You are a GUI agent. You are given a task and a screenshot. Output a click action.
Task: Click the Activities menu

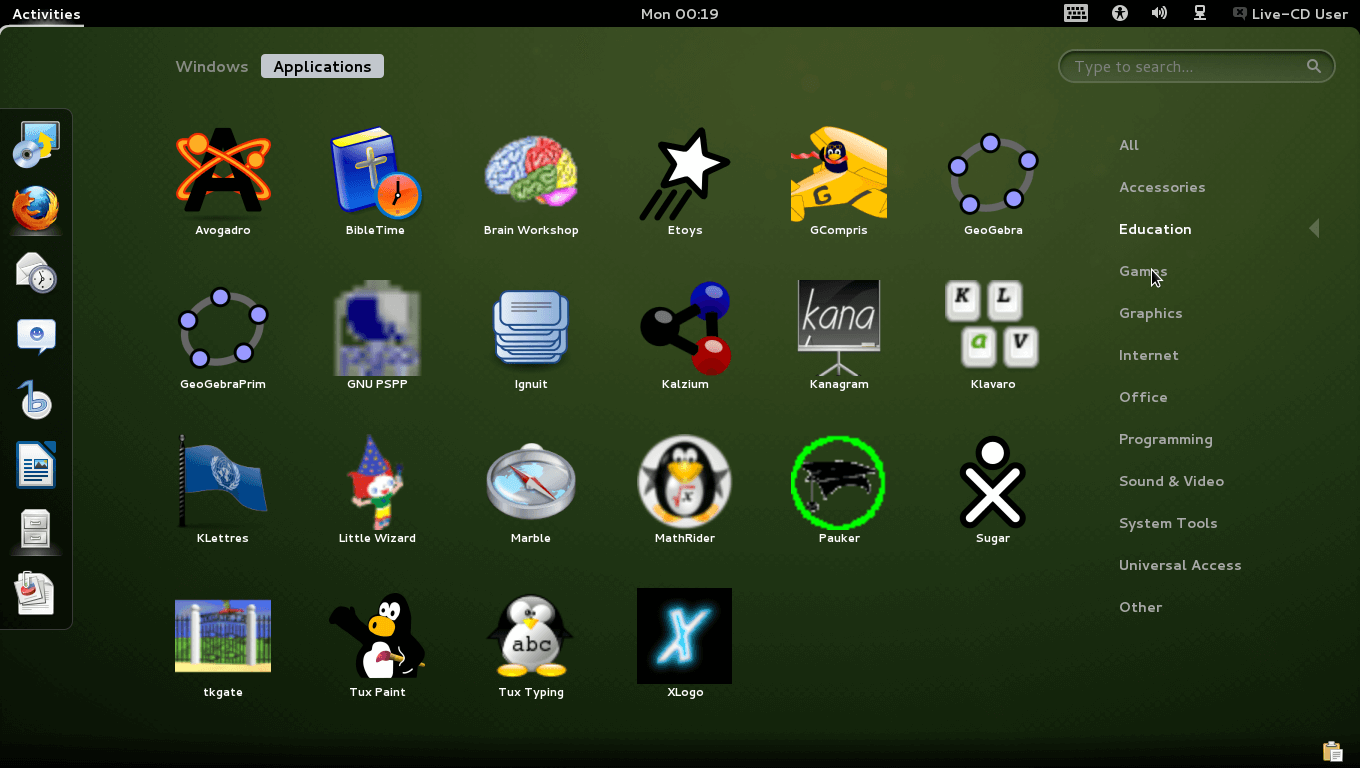pos(43,14)
